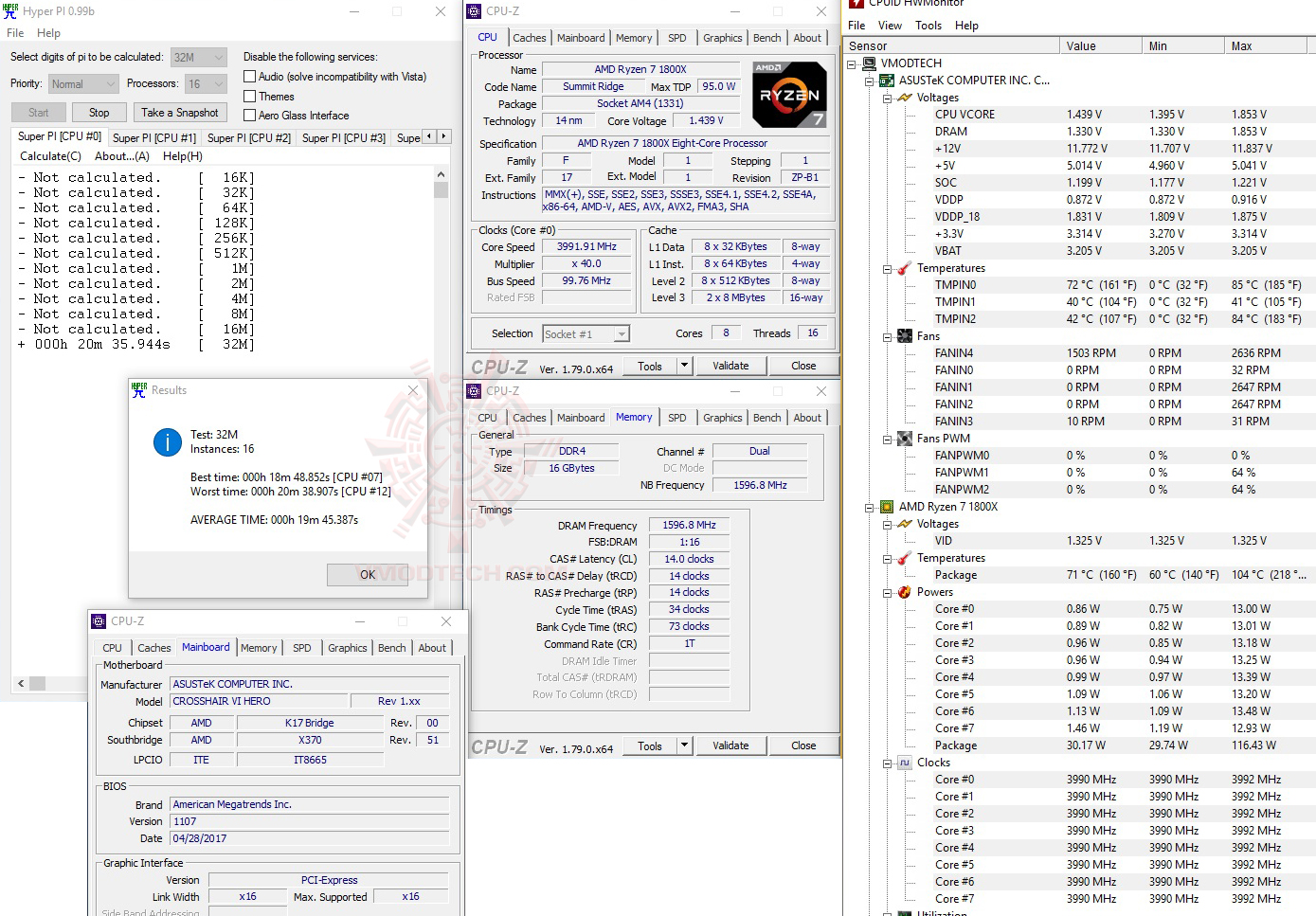Collapse the Powers node in HWMonitor
This screenshot has height=916, width=1316.
coord(887,592)
